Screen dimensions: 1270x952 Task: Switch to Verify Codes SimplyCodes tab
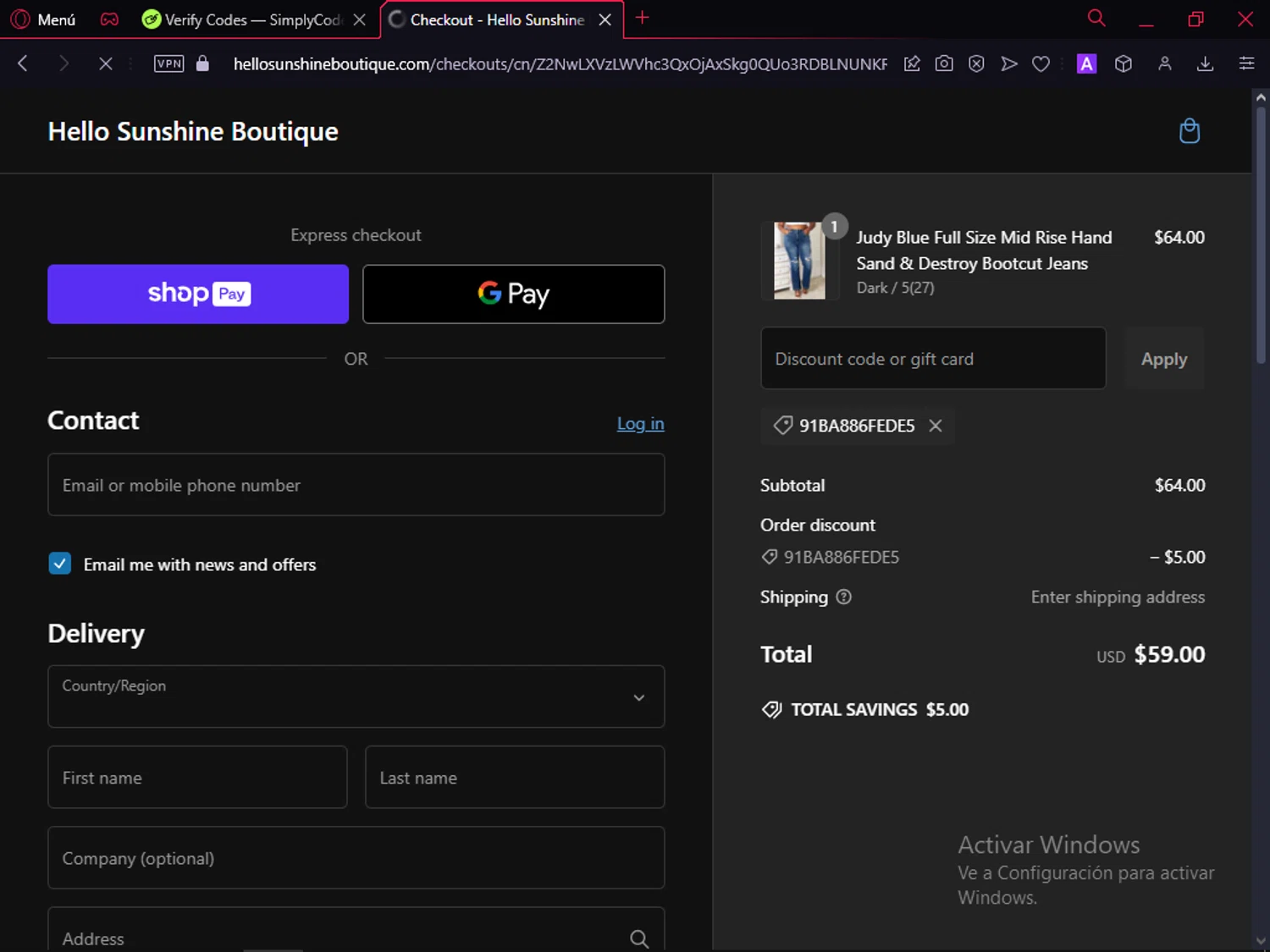click(x=243, y=19)
